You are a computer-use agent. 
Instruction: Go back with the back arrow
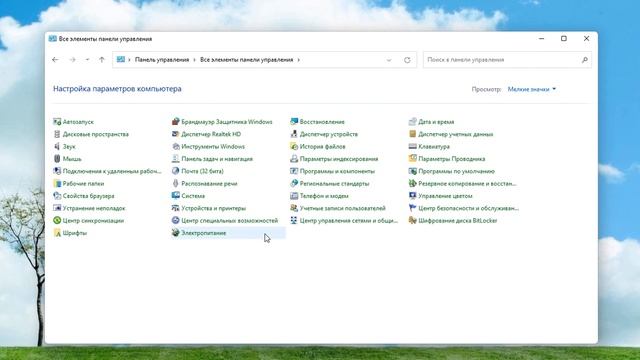(56, 60)
